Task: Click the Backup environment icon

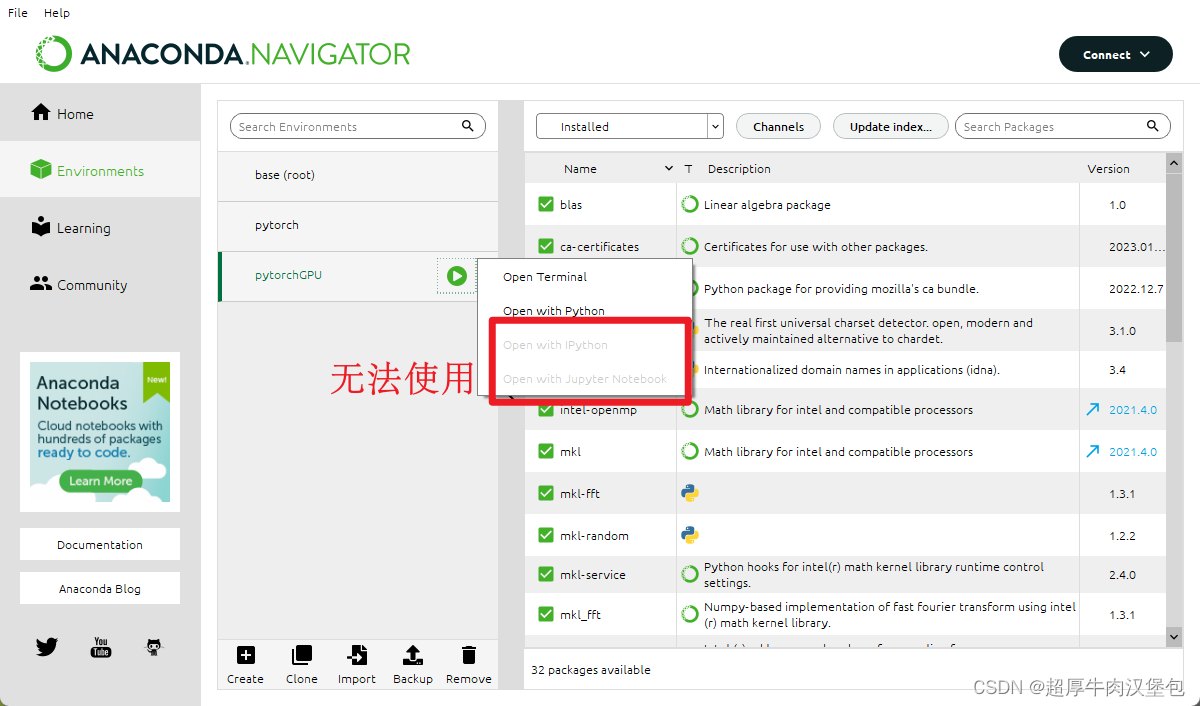Action: (412, 656)
